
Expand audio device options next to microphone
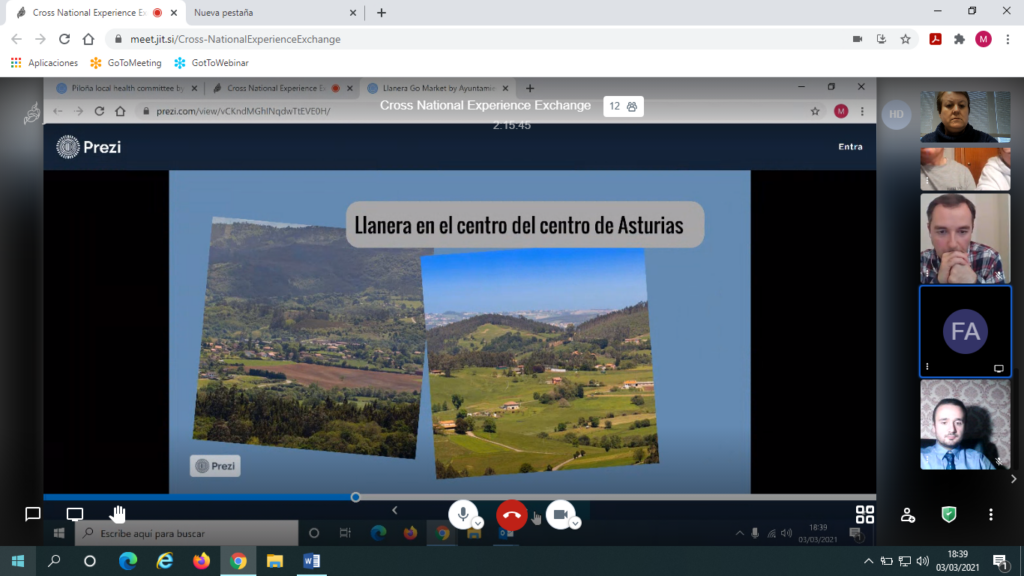pyautogui.click(x=478, y=523)
